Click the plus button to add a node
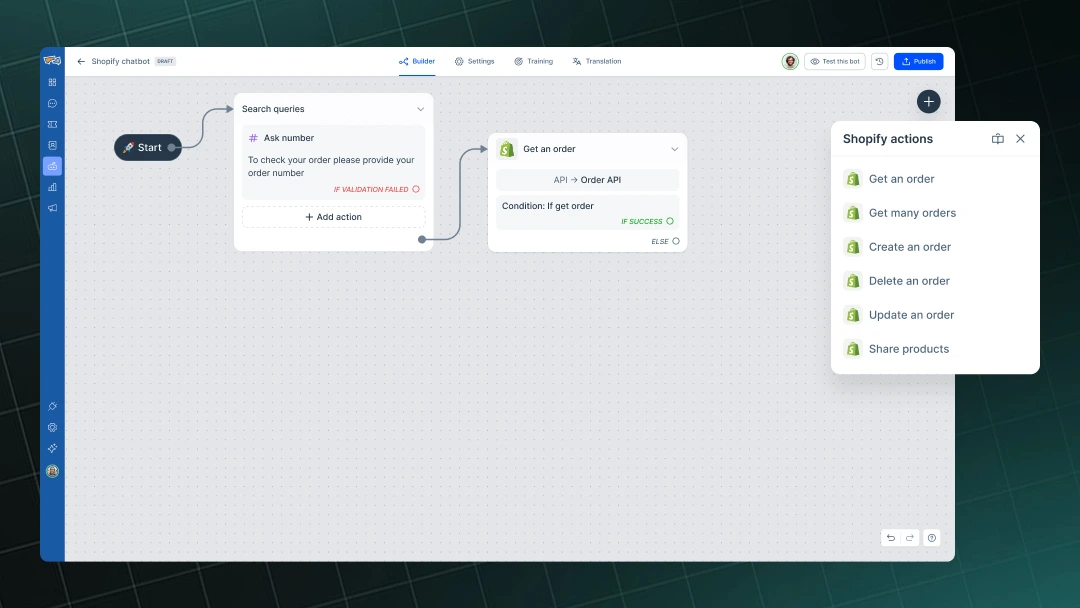The image size is (1080, 608). point(928,101)
